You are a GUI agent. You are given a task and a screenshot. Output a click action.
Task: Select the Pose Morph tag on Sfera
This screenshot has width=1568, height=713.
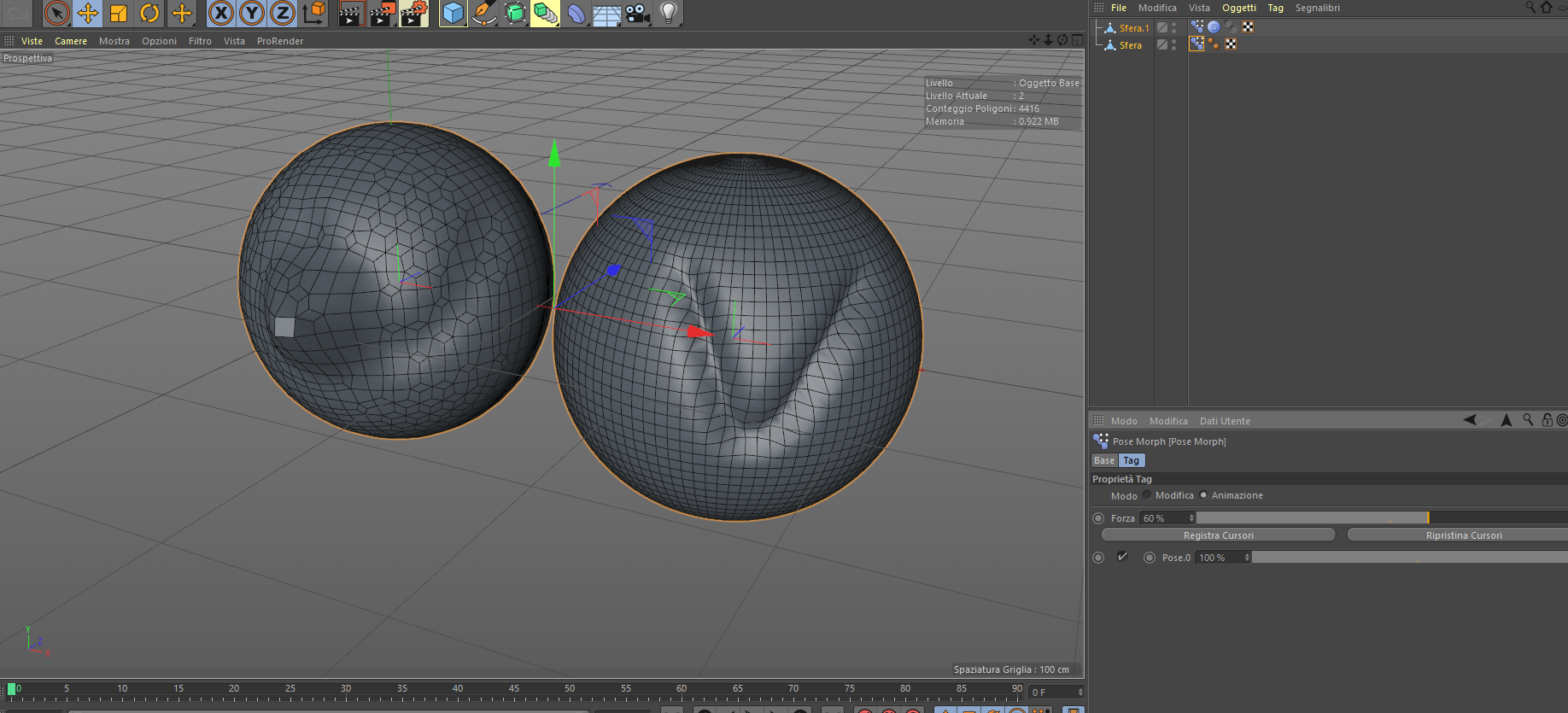1196,44
